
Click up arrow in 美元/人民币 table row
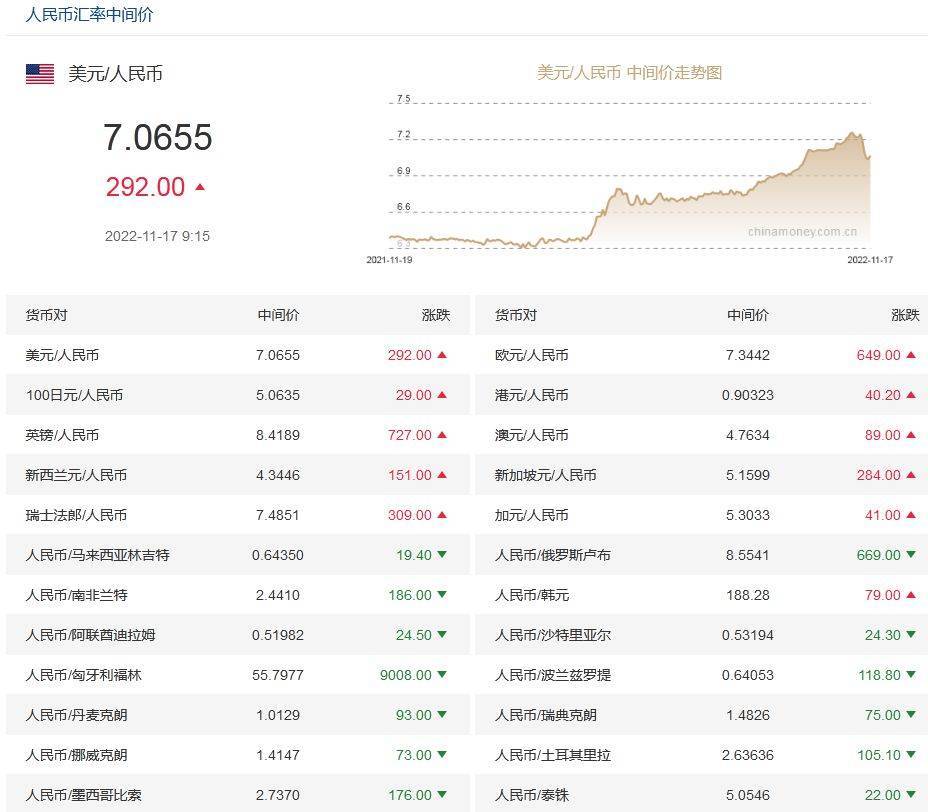[442, 355]
